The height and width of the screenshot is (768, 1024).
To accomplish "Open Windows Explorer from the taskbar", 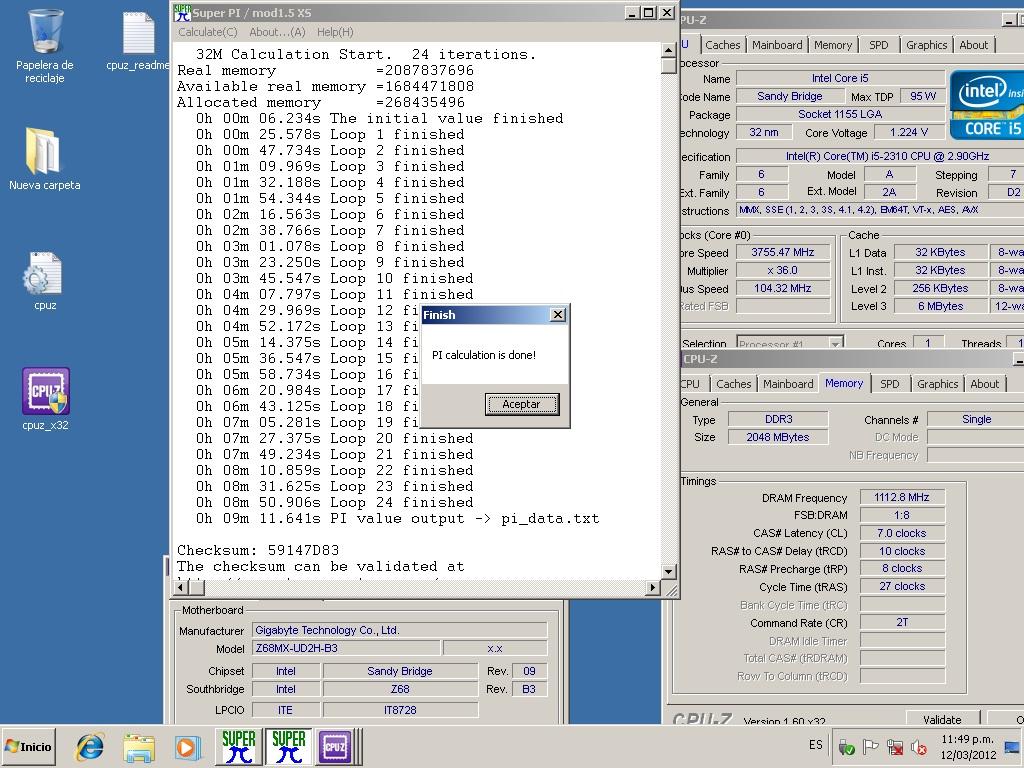I will [x=139, y=746].
